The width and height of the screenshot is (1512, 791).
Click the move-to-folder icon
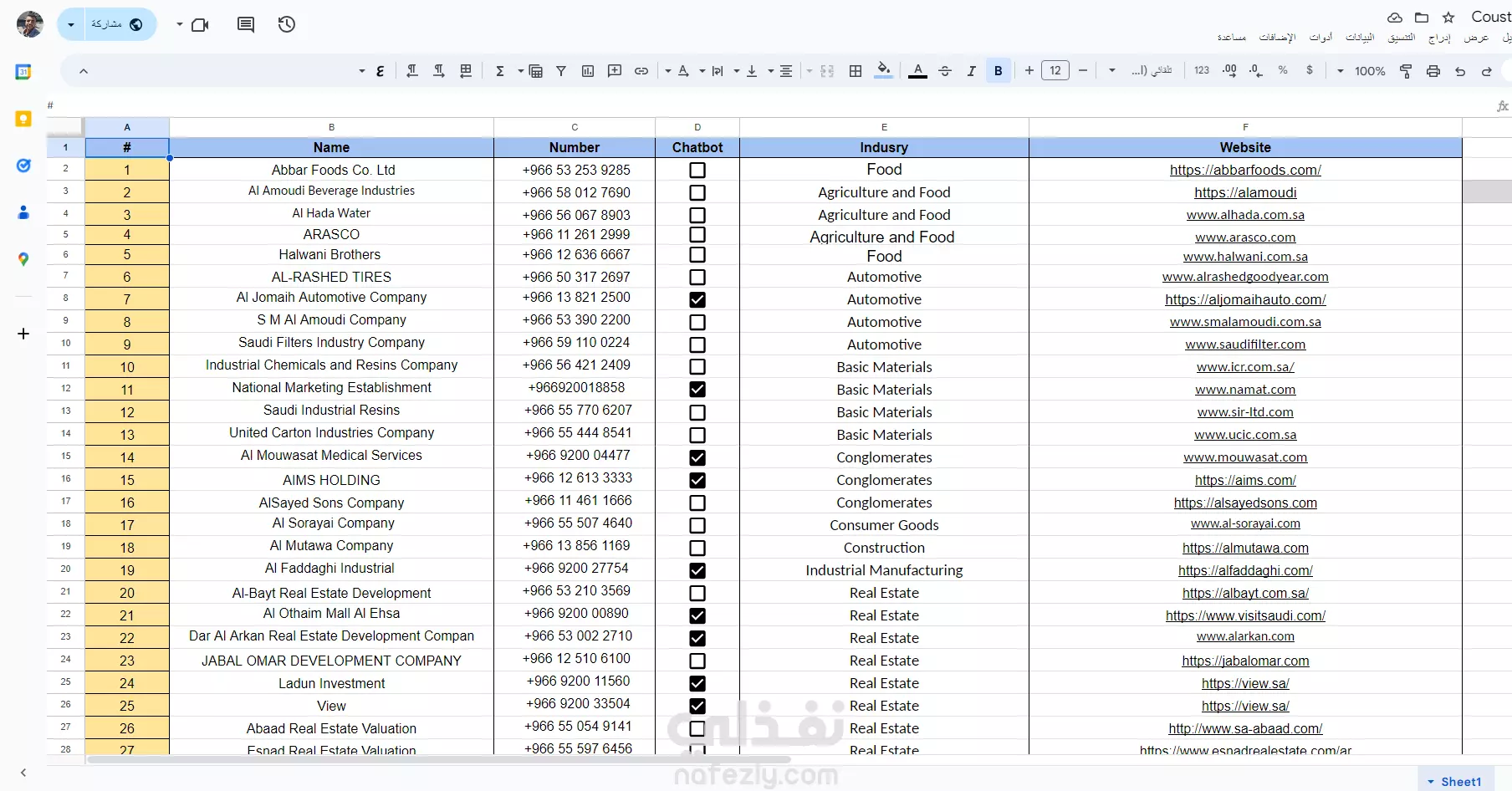pos(1422,17)
